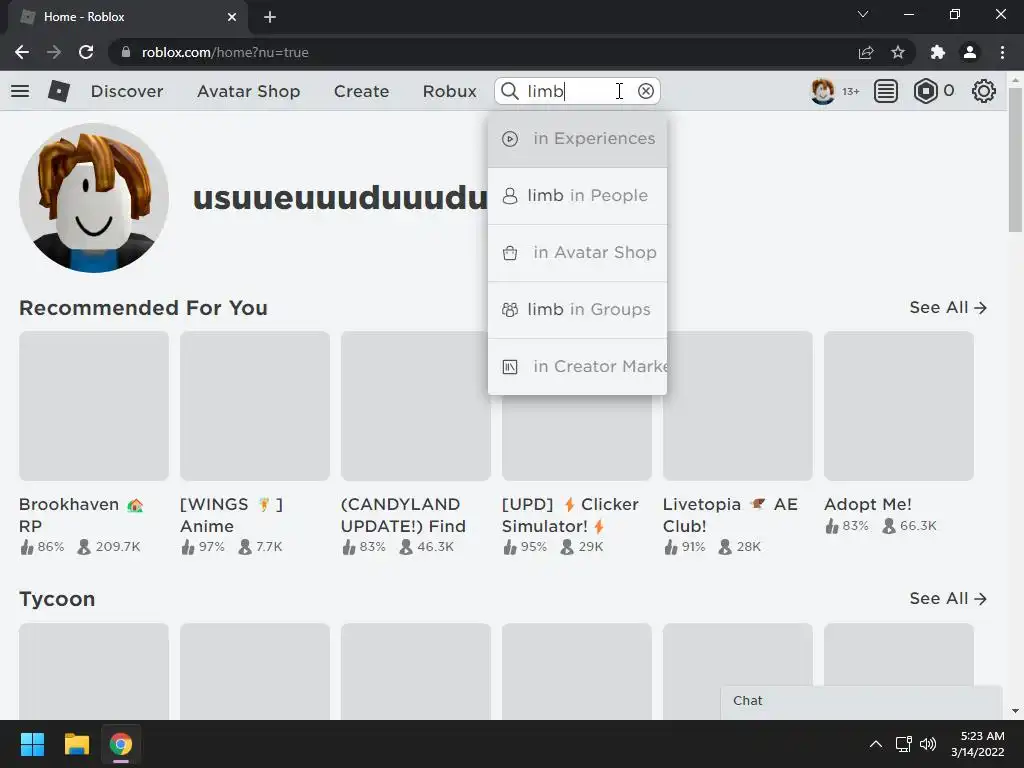Viewport: 1024px width, 768px height.
Task: Open File Explorer from taskbar
Action: pos(76,744)
